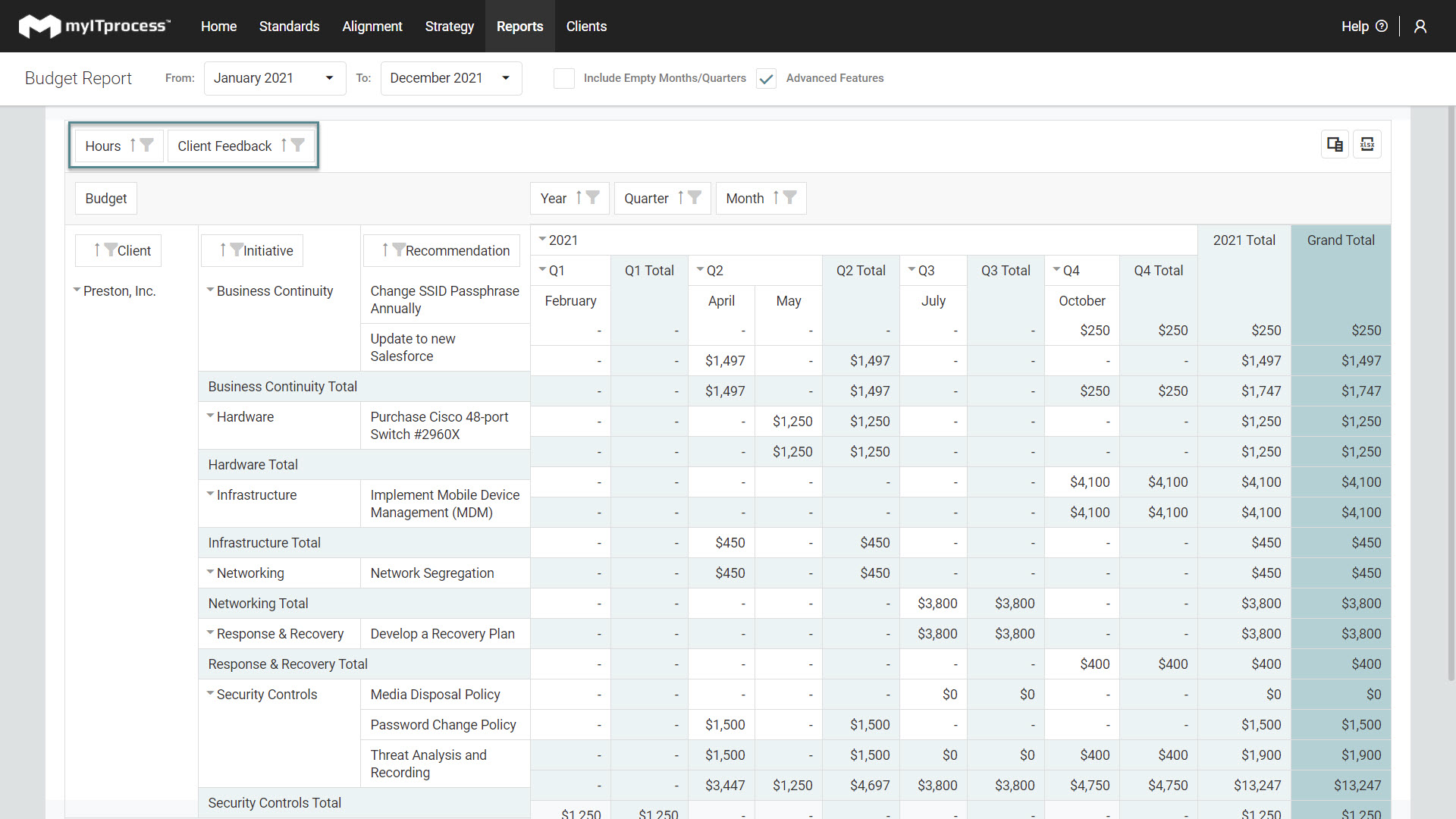Collapse the Networking initiative group
This screenshot has width=1456, height=819.
point(210,573)
